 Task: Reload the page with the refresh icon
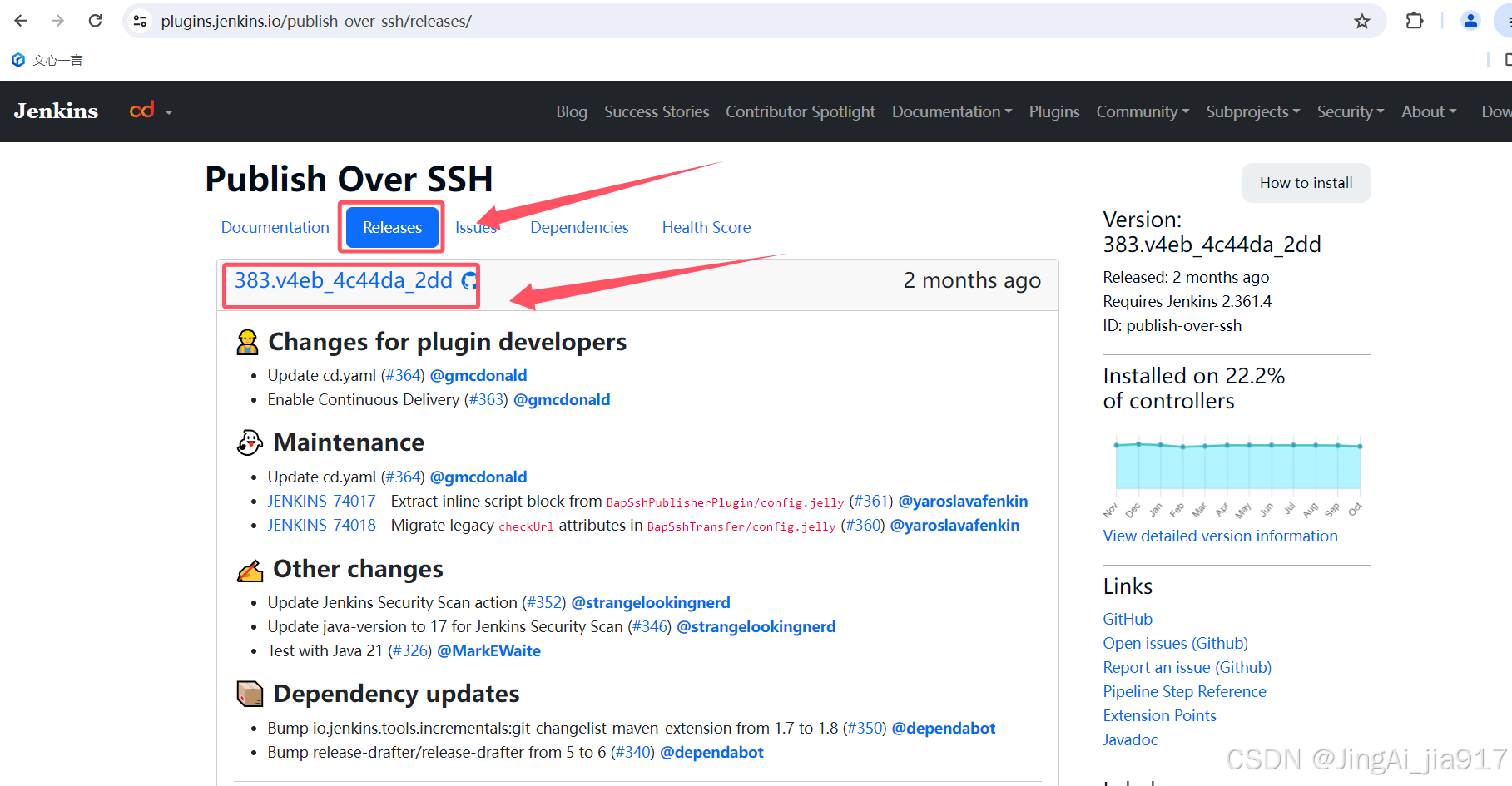[x=96, y=21]
